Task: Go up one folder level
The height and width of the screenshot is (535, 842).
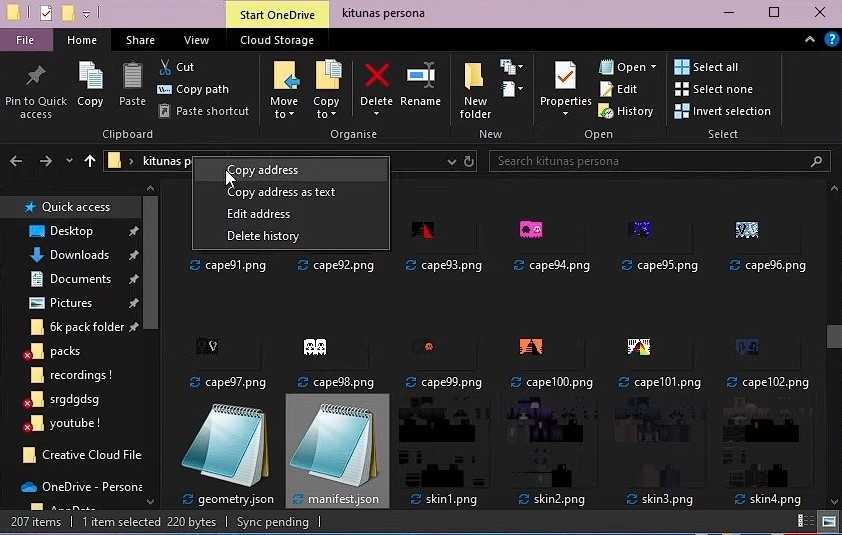Action: click(x=90, y=161)
